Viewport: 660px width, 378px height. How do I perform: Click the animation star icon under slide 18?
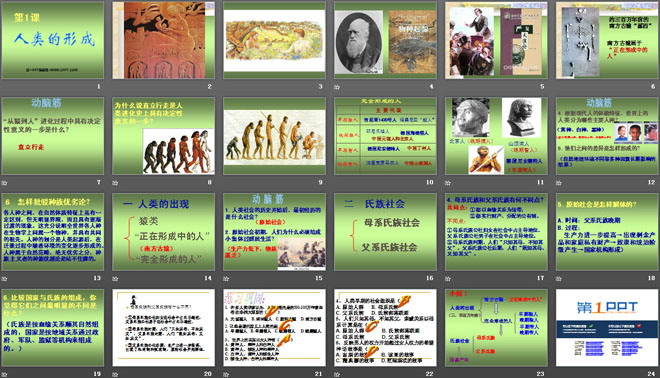559,279
